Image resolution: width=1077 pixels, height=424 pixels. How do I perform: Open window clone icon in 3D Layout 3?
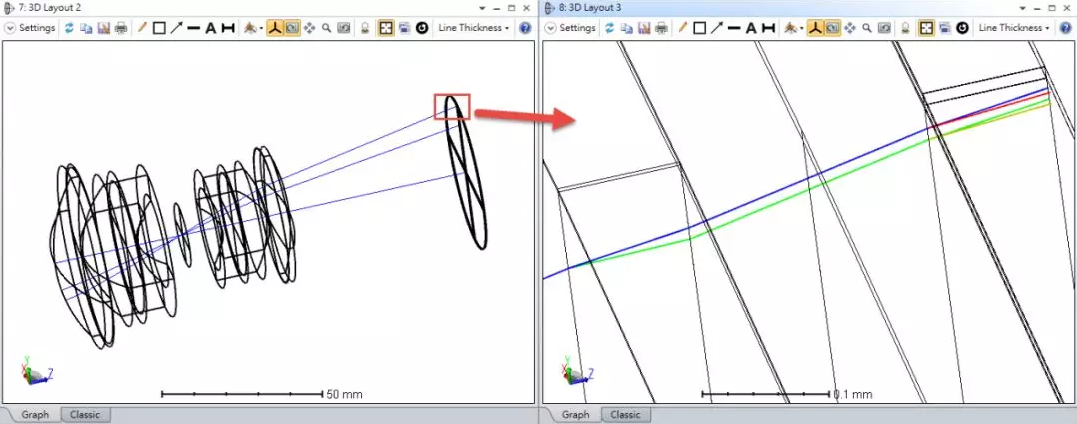click(x=944, y=28)
